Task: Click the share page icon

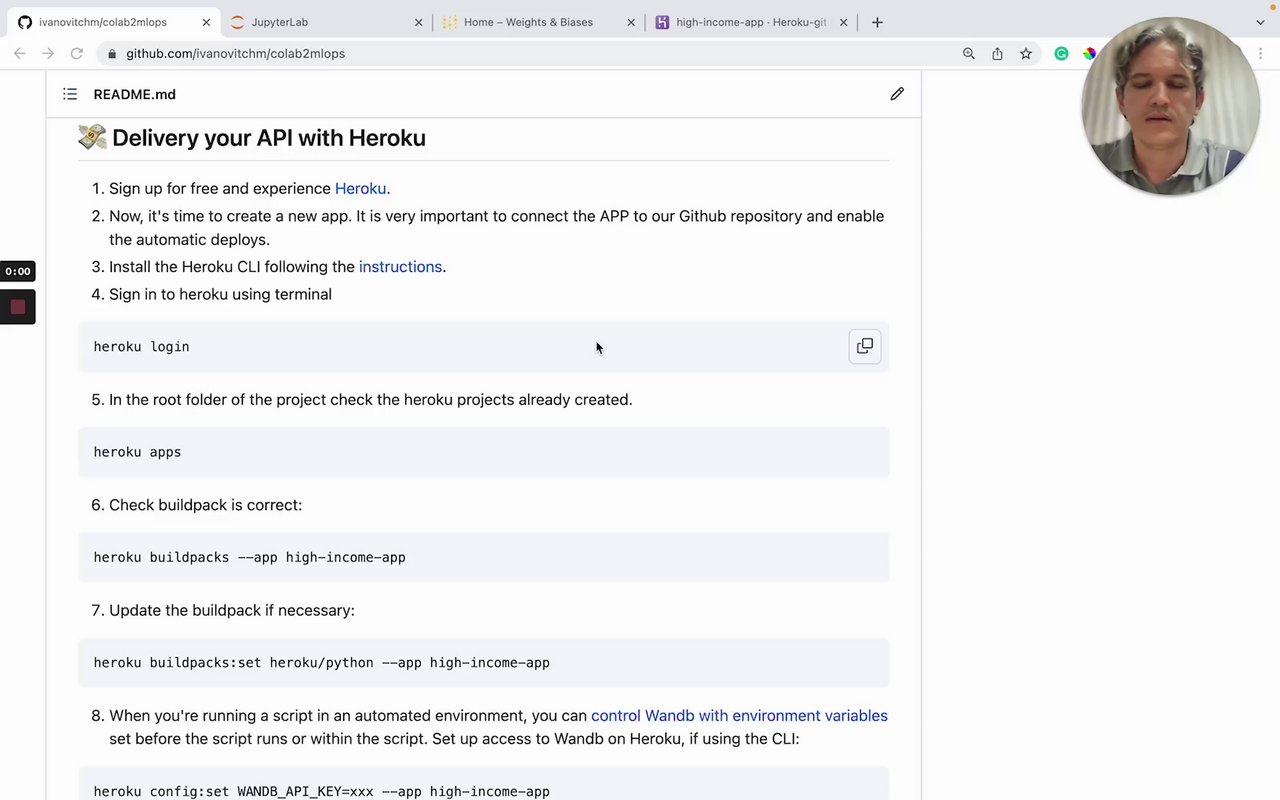Action: point(997,54)
